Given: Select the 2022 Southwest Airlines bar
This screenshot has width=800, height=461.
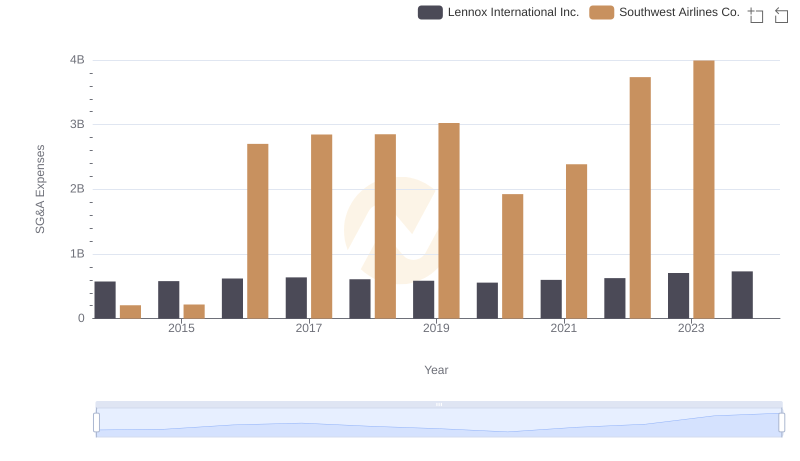Looking at the screenshot, I should tap(640, 197).
